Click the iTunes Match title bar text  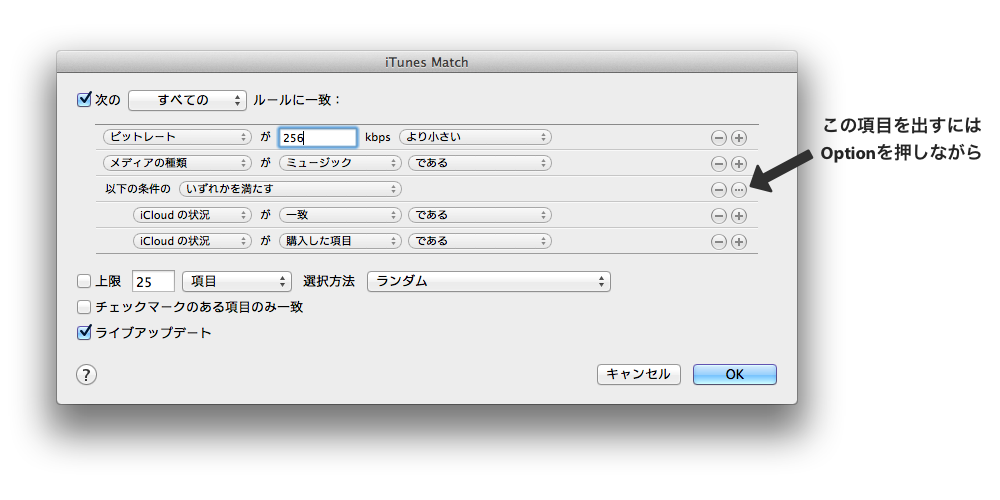tap(427, 62)
